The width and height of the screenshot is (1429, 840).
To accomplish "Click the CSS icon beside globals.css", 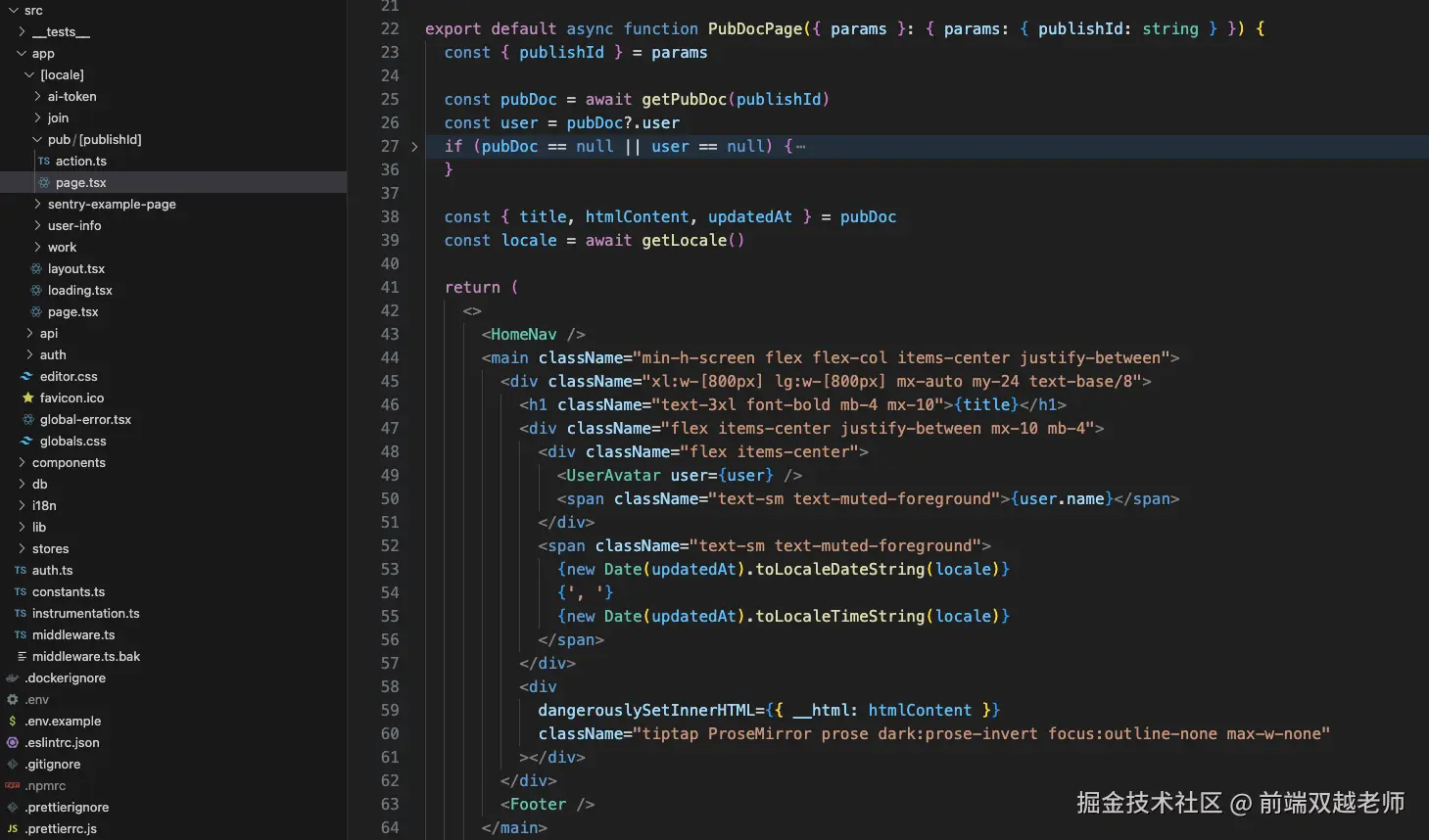I will [25, 441].
